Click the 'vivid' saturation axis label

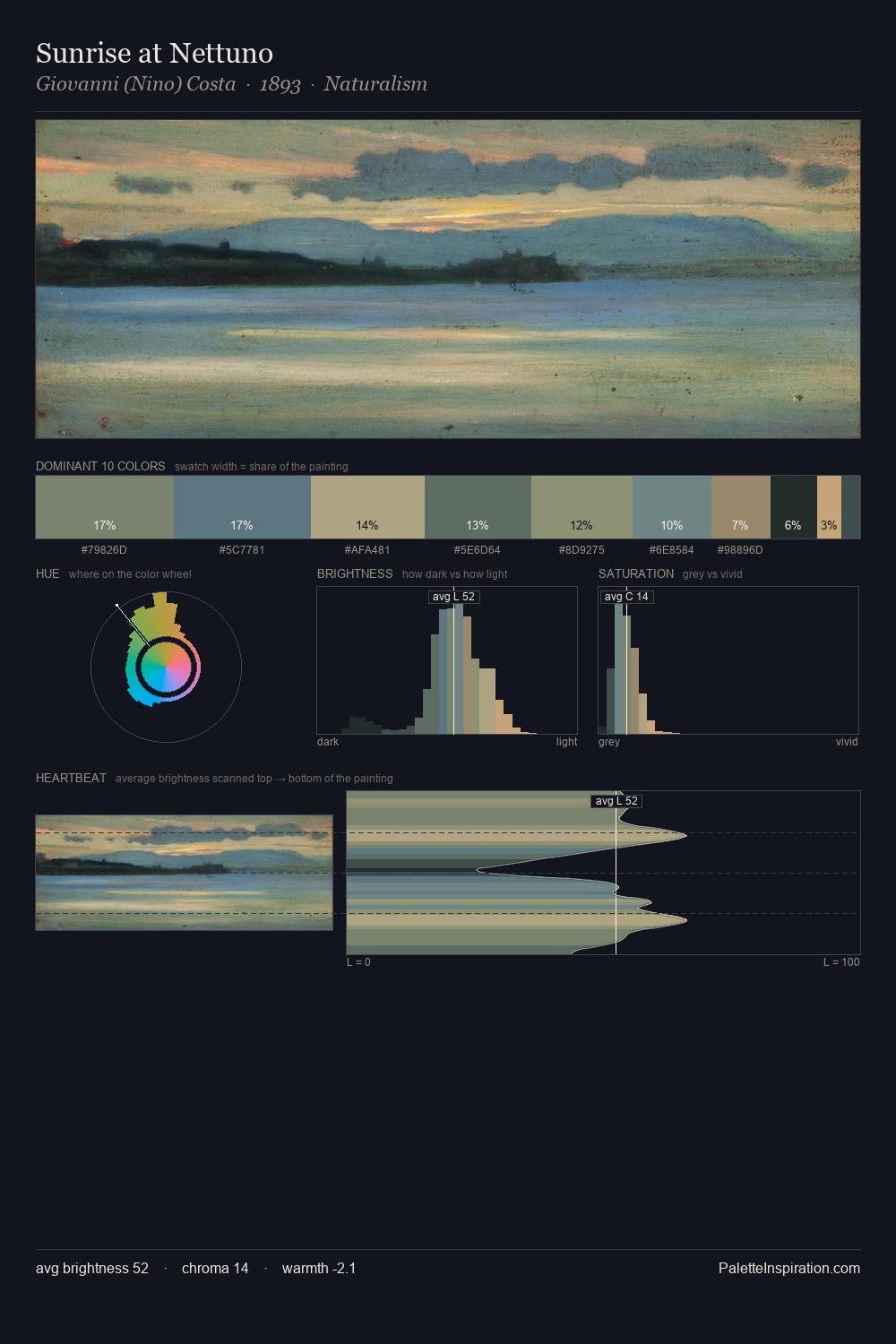tap(847, 742)
